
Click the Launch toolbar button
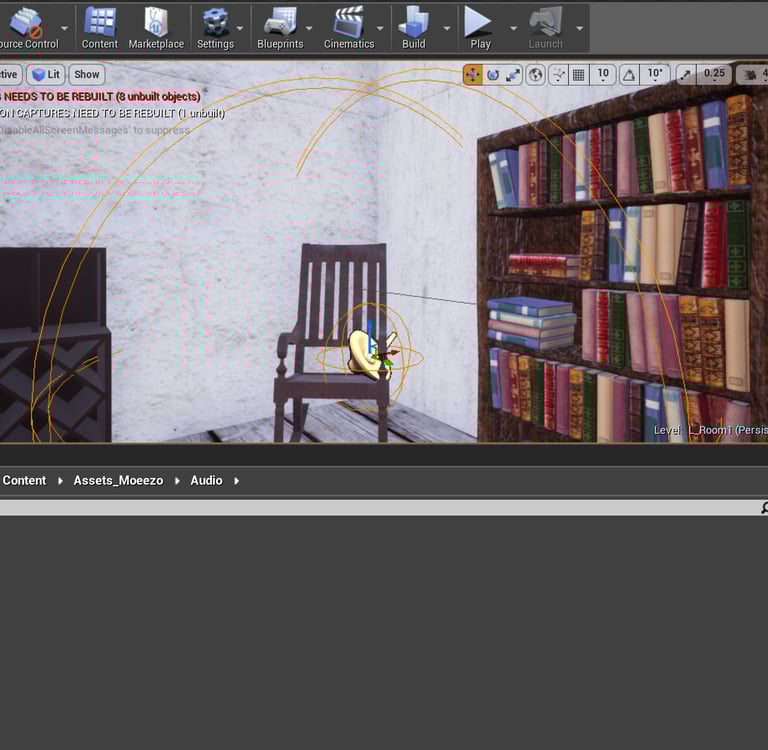point(545,28)
